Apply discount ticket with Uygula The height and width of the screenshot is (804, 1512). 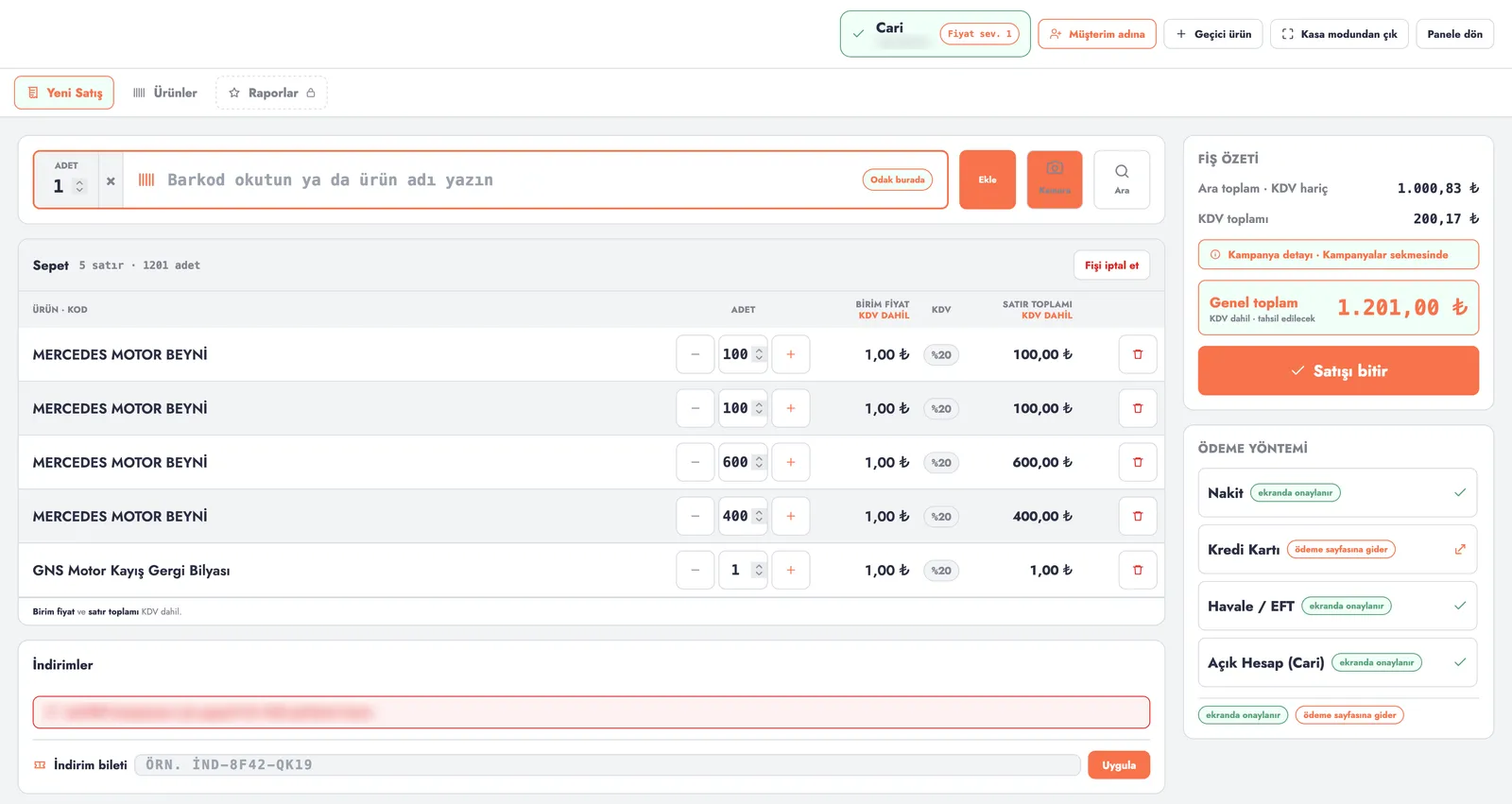[1119, 765]
